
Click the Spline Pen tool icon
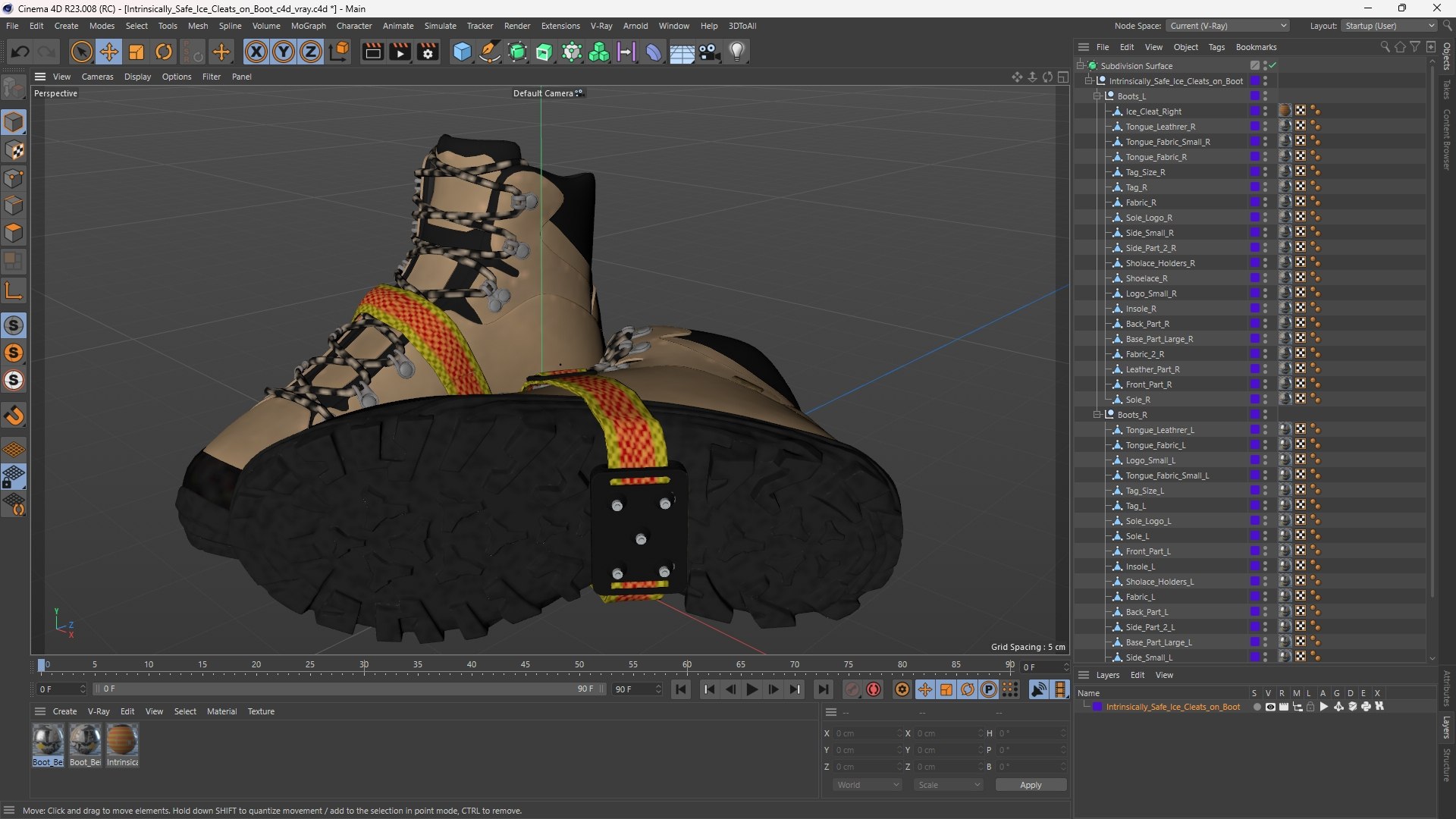tap(490, 52)
